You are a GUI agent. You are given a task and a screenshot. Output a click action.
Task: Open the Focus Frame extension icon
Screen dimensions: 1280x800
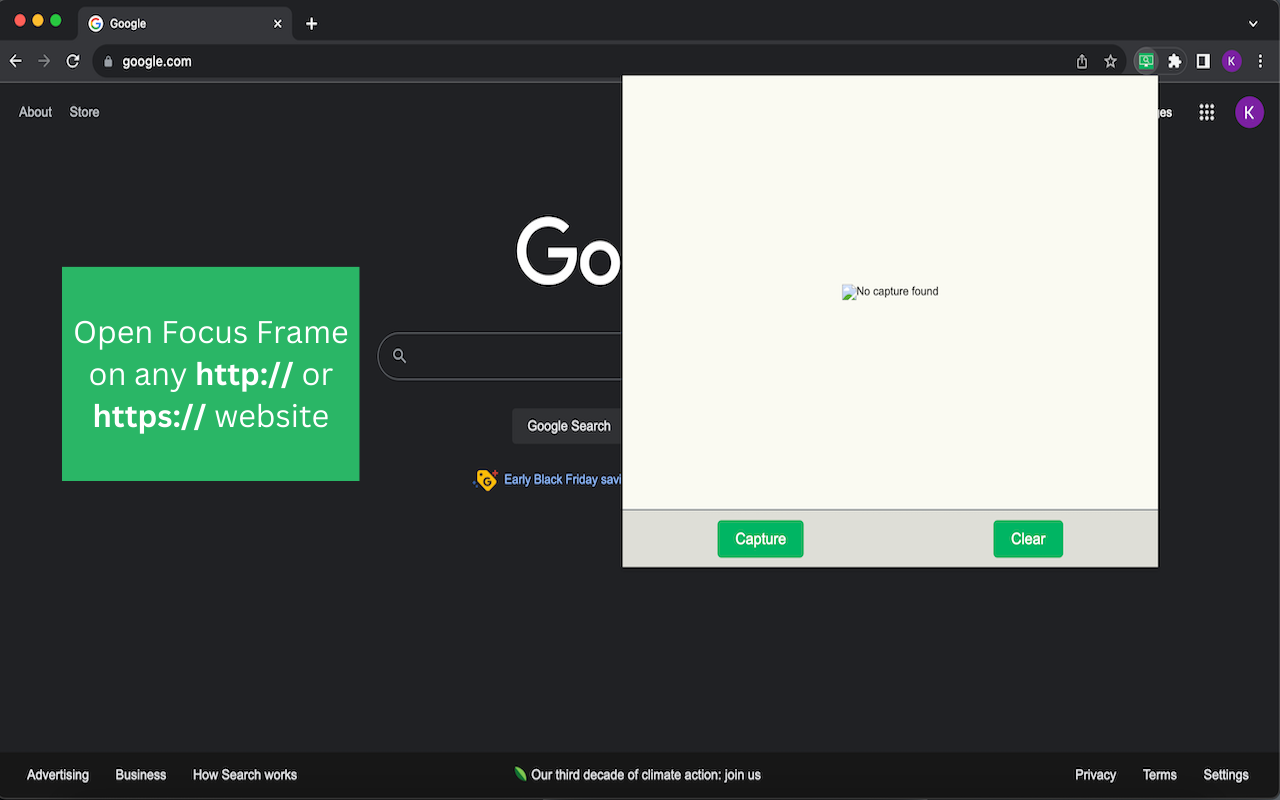coord(1146,61)
